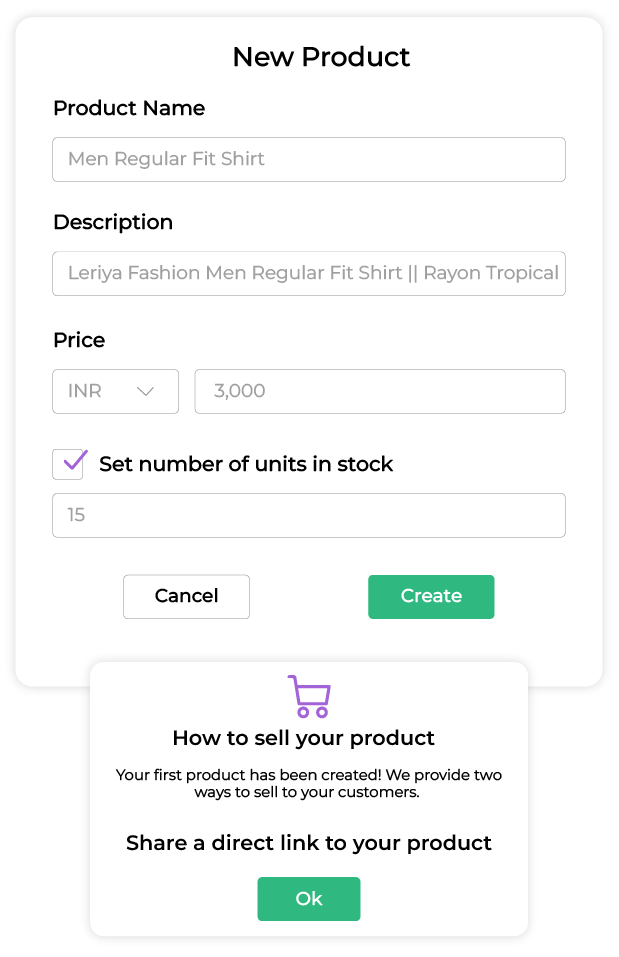Click the stock quantity field showing 15
The width and height of the screenshot is (619, 957).
309,515
